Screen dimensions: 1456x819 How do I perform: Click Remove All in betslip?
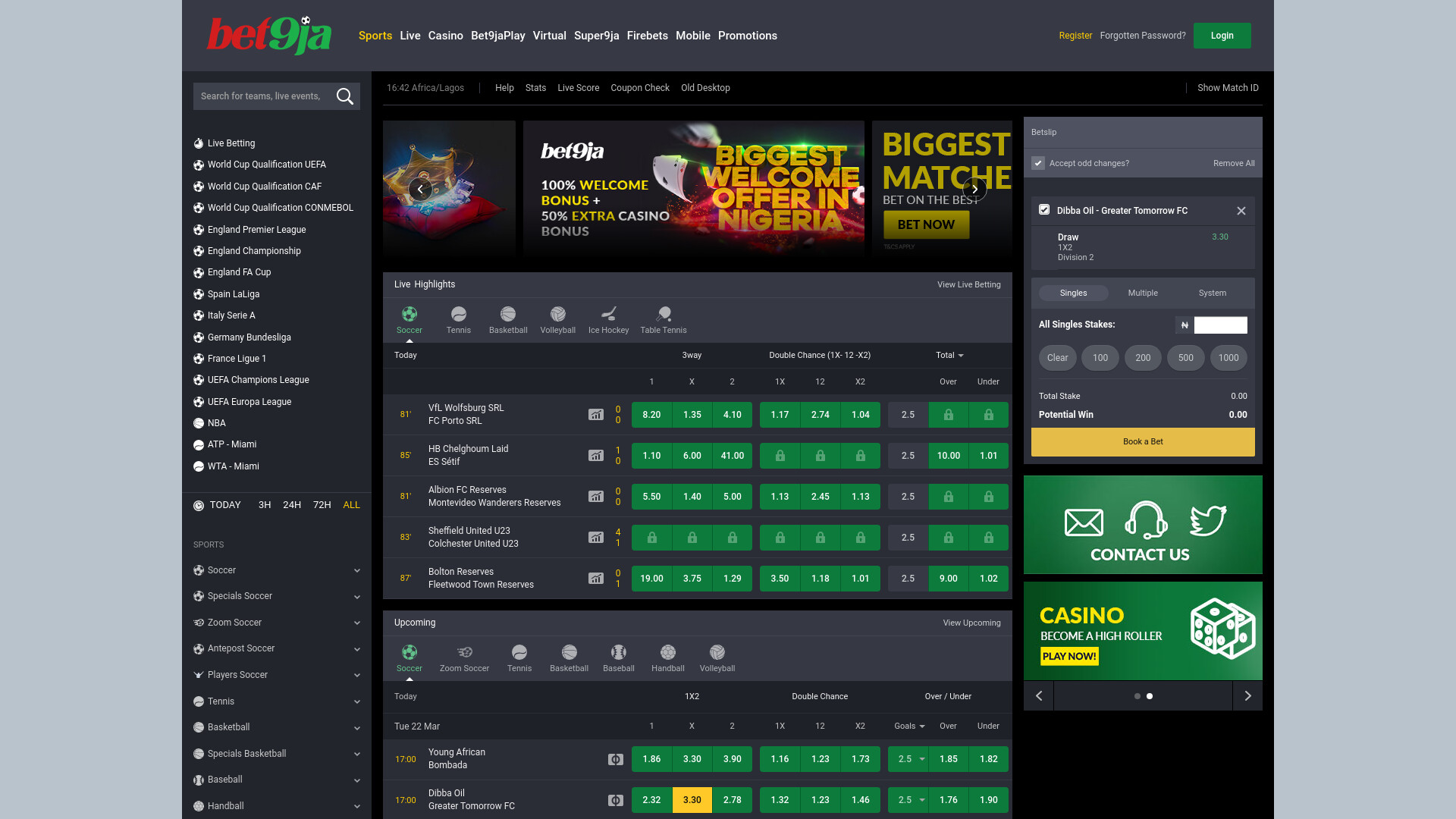tap(1234, 163)
